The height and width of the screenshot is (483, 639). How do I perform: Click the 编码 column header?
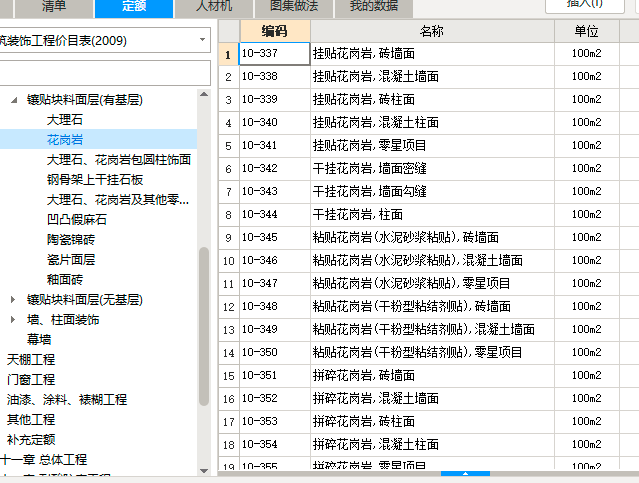(x=275, y=31)
